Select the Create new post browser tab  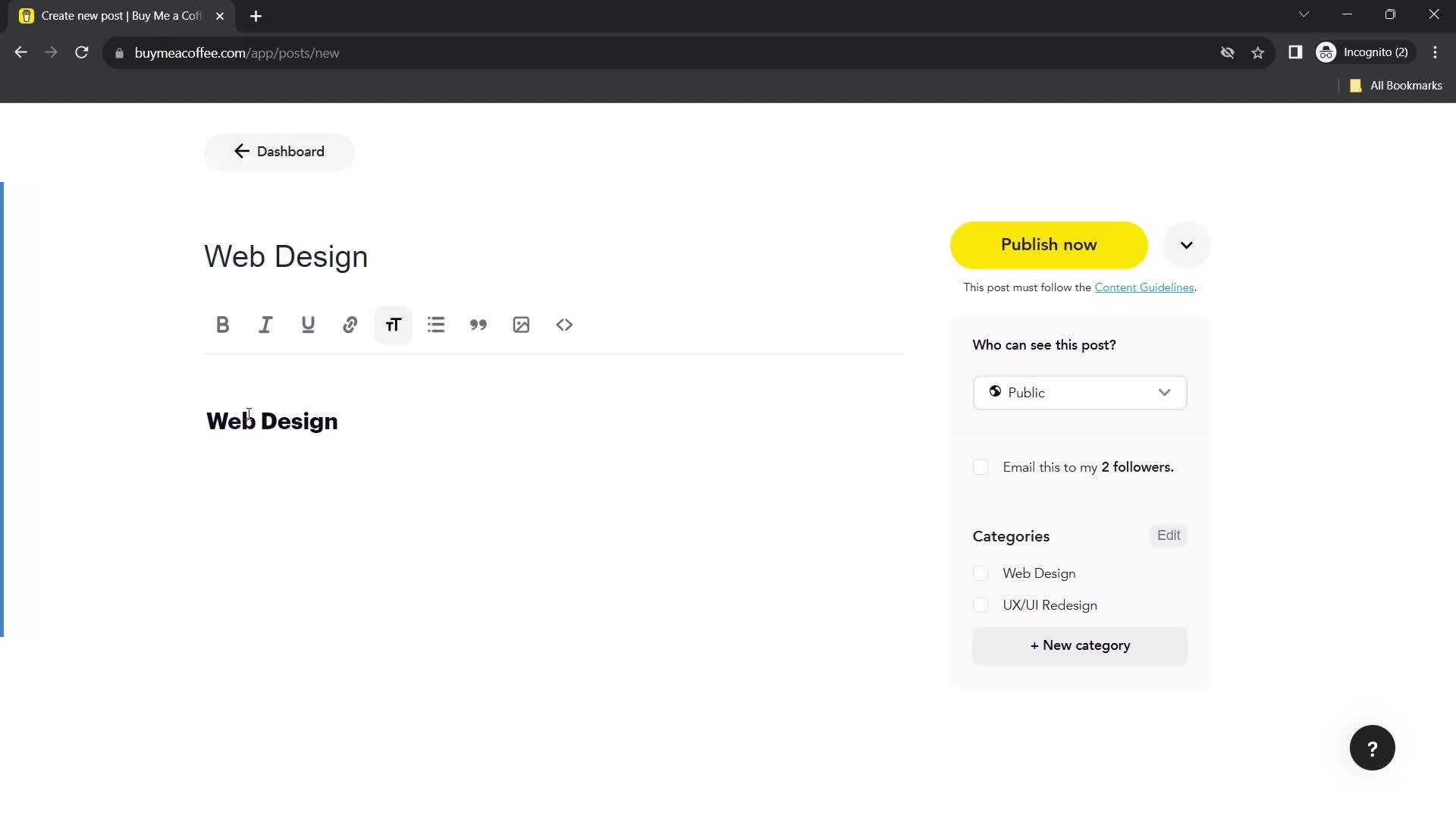click(121, 16)
